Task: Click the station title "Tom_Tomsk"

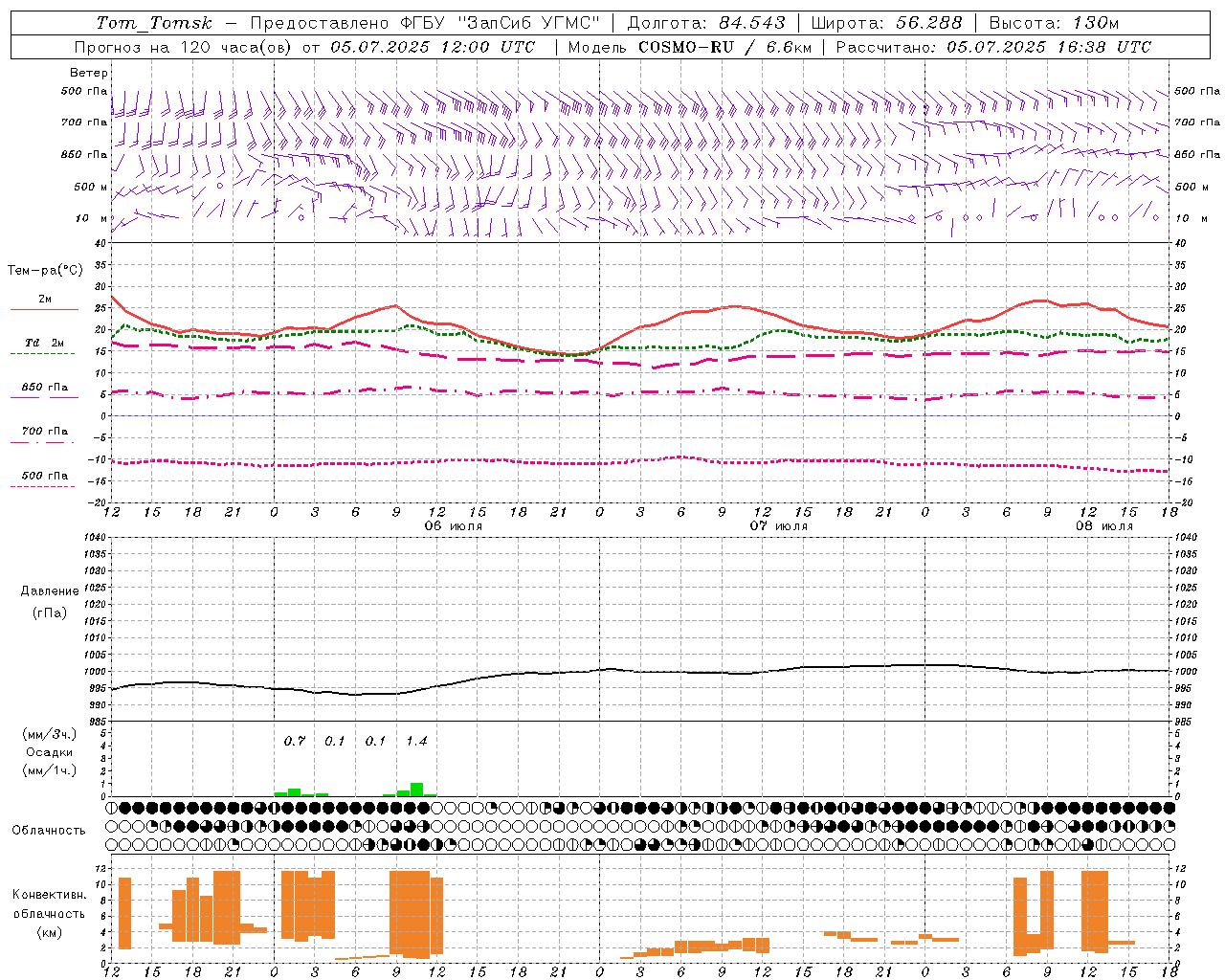Action: [x=154, y=23]
